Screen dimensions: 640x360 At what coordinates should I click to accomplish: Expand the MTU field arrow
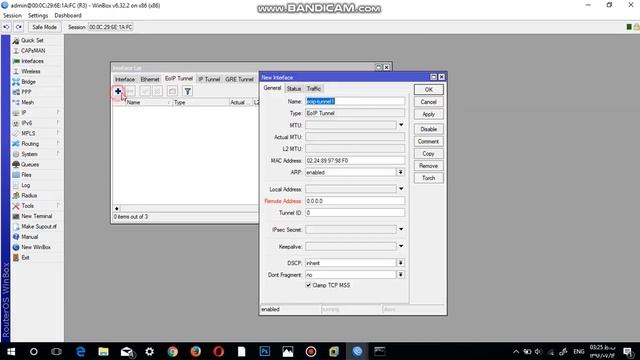point(401,125)
